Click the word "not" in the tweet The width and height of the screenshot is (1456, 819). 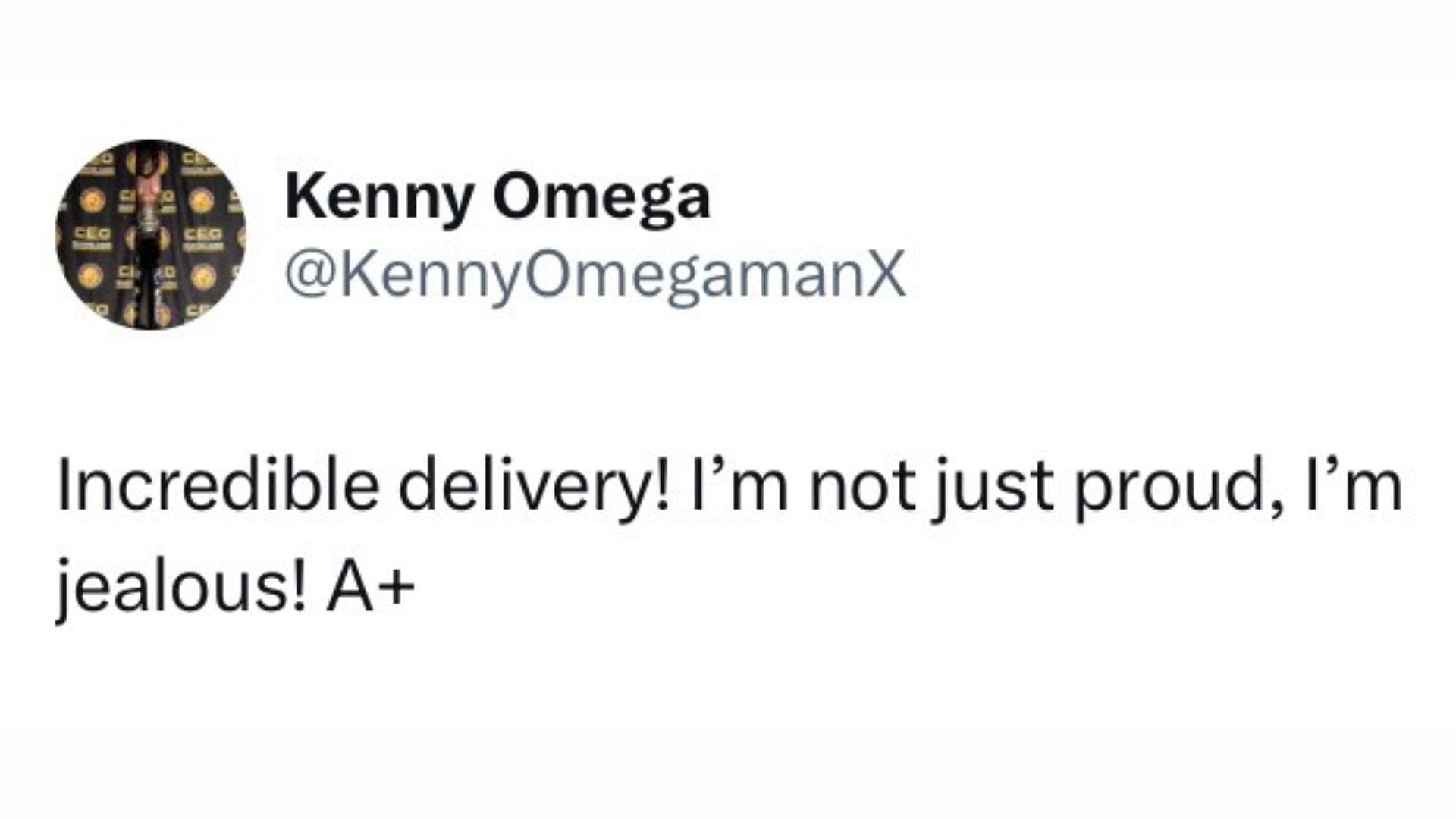pos(863,485)
